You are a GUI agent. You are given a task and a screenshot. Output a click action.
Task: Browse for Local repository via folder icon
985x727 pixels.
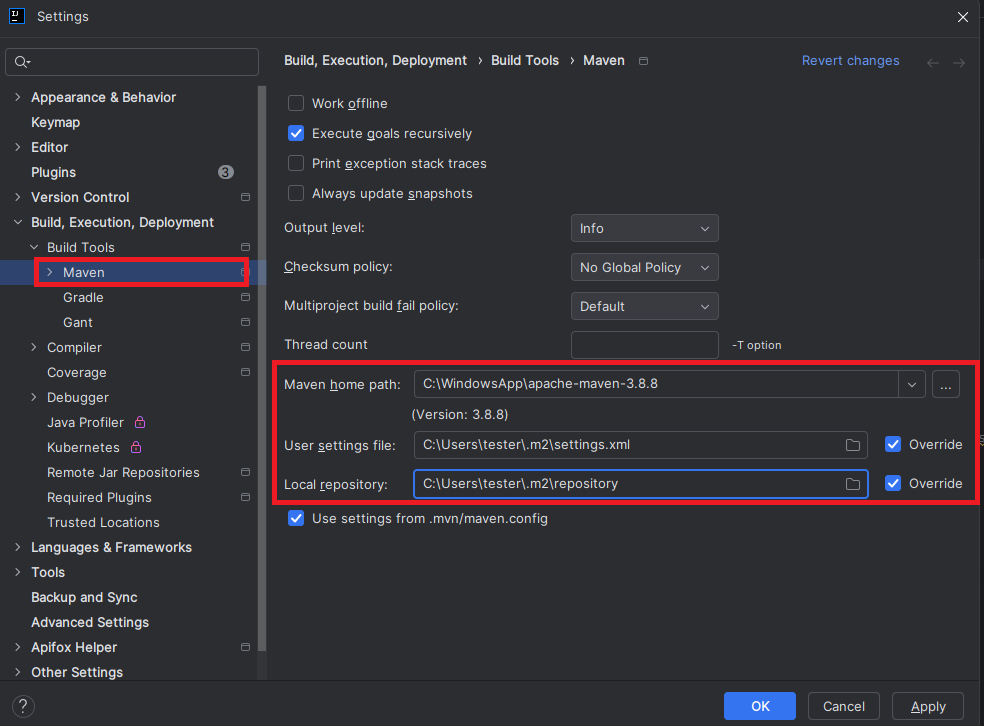pyautogui.click(x=852, y=484)
